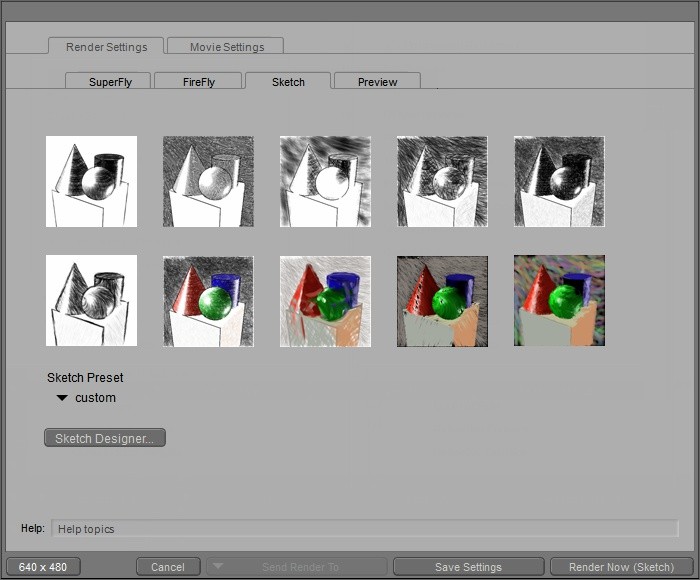Switch to the Preview renderer tab

377,82
